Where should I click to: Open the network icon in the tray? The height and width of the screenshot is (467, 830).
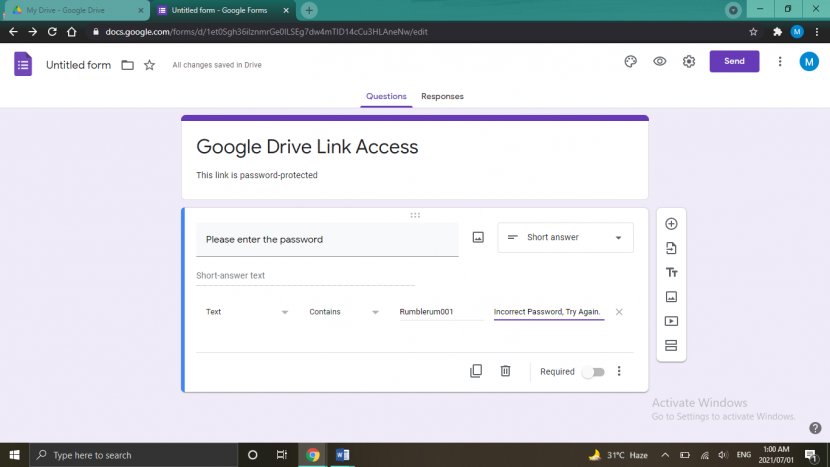pyautogui.click(x=705, y=455)
